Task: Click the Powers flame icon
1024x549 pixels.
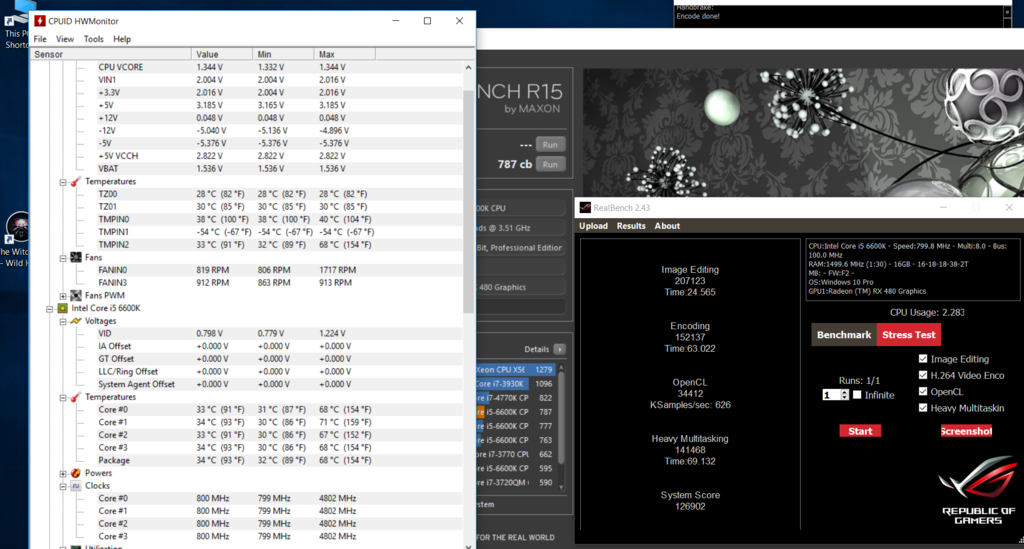Action: (76, 473)
